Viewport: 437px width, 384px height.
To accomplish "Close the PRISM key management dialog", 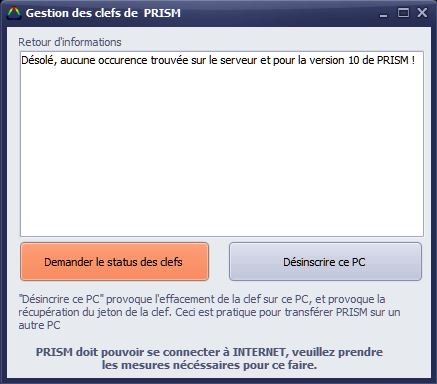I will point(422,13).
